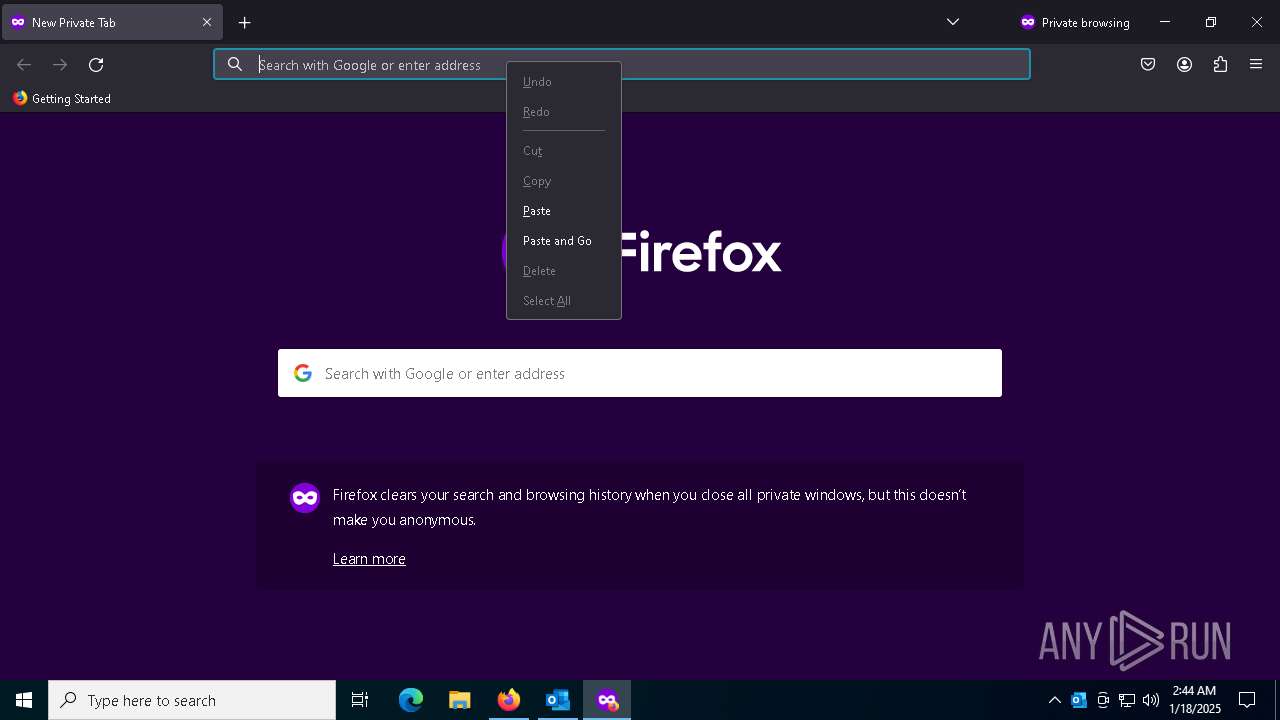
Task: Open a new tab with plus icon
Action: pyautogui.click(x=244, y=22)
